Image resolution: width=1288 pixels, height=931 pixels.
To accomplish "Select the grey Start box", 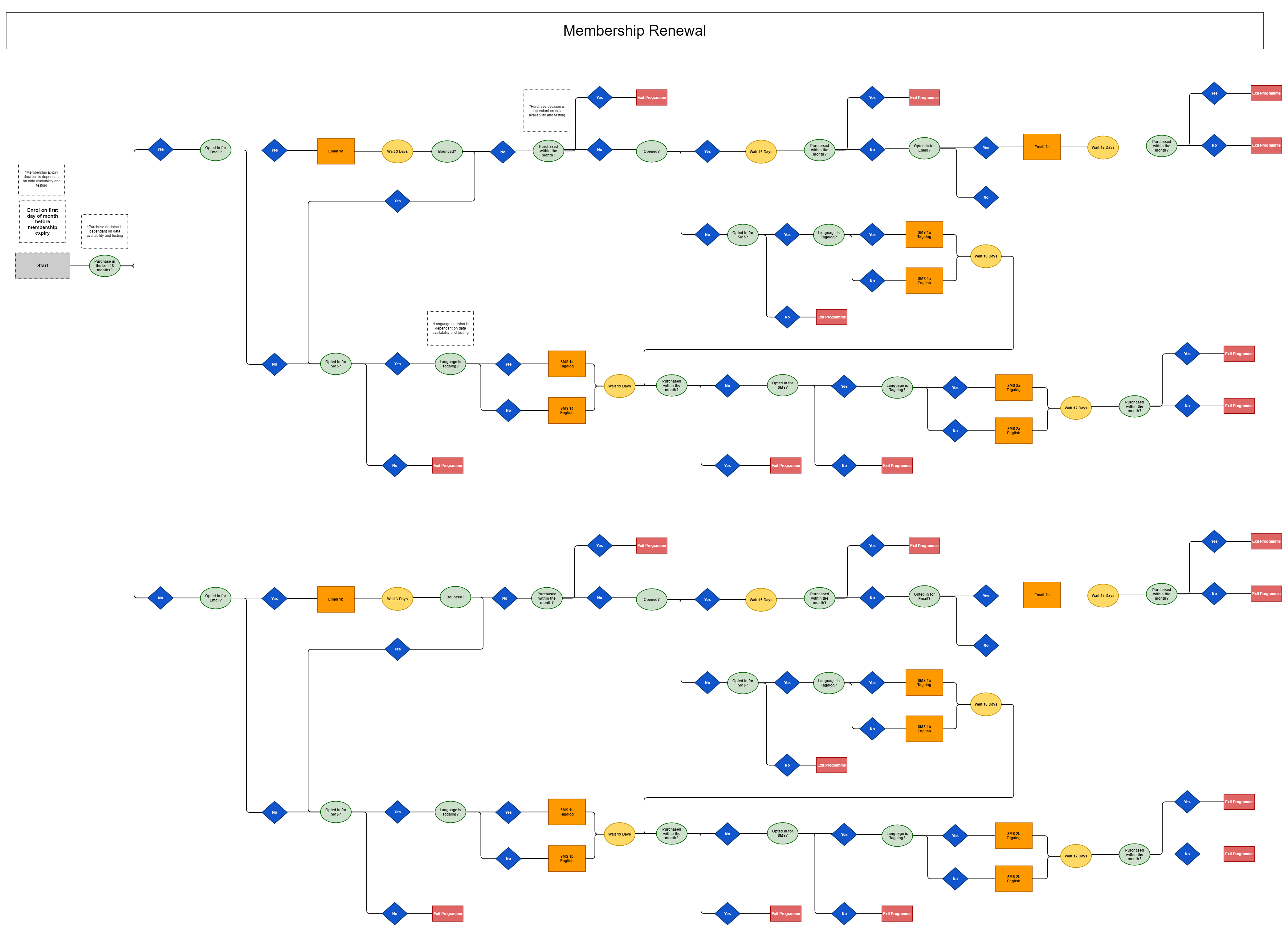I will [43, 266].
